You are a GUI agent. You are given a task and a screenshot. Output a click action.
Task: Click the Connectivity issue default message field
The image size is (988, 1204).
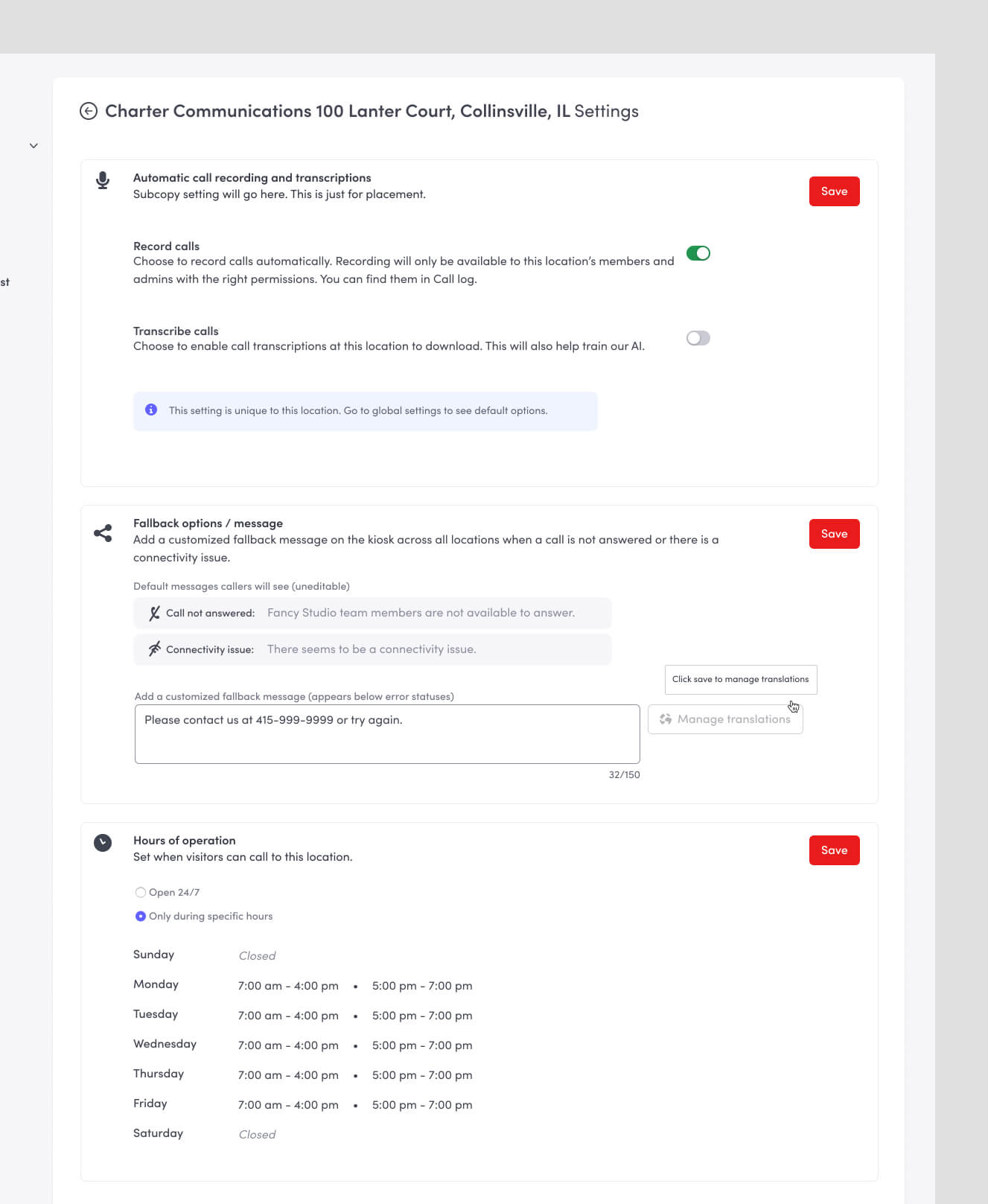(x=372, y=649)
